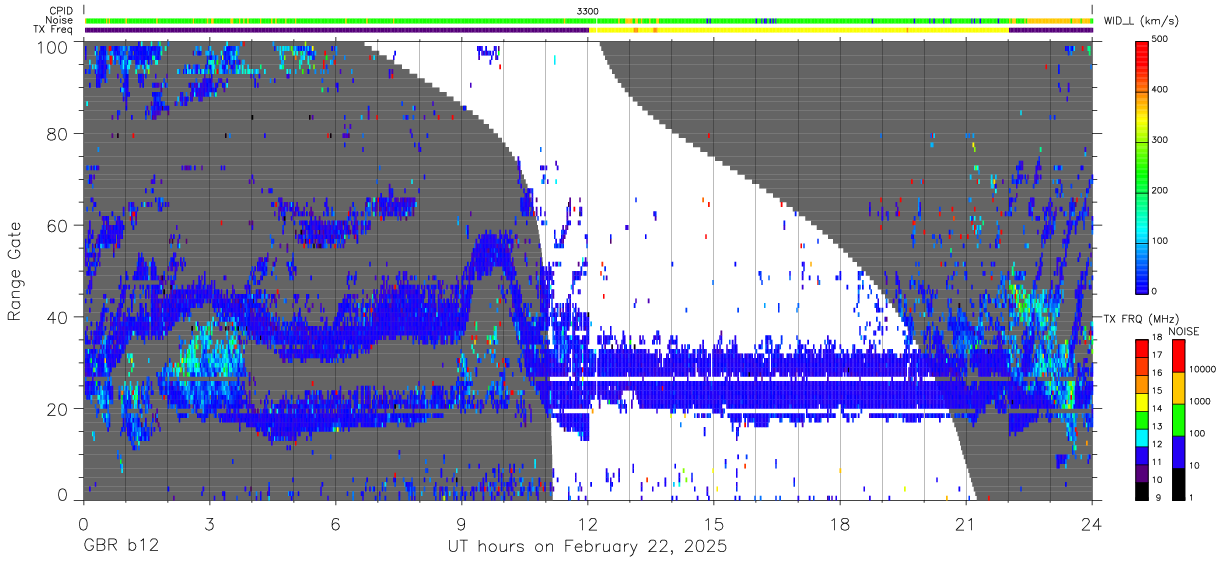The height and width of the screenshot is (567, 1228).
Task: Click the UT hours on February 22, 2025 title
Action: click(x=586, y=548)
